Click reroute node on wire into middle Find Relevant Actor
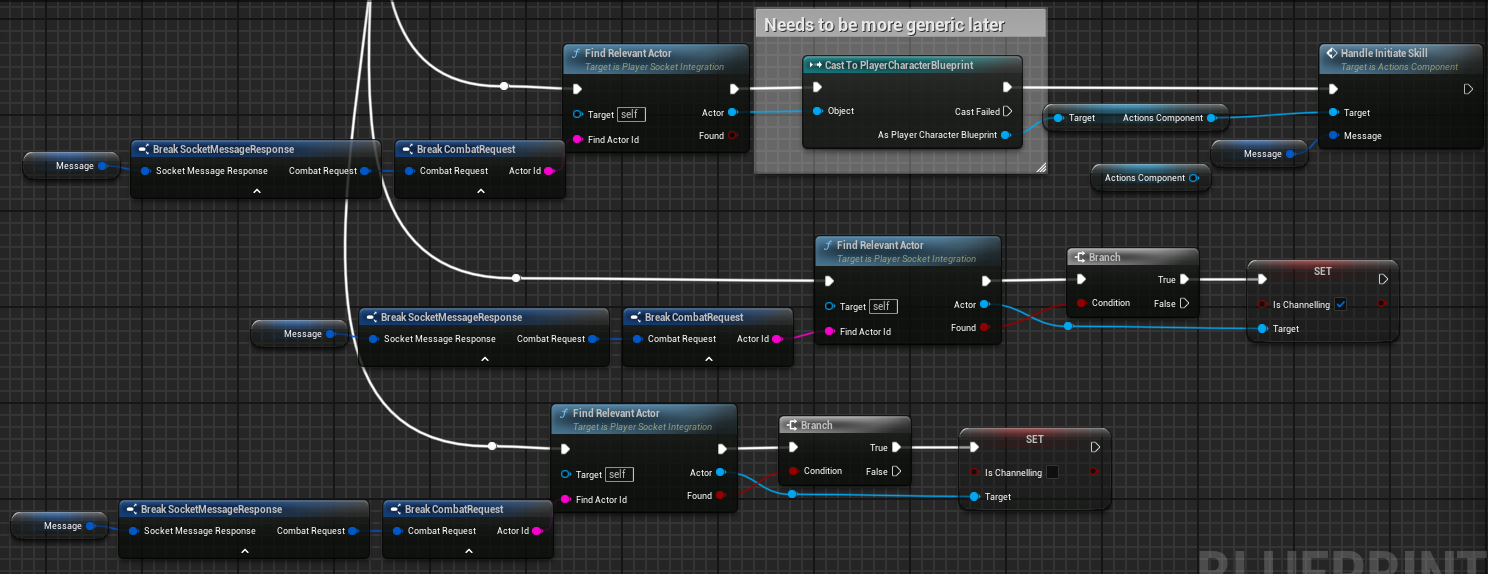The image size is (1488, 574). 516,277
